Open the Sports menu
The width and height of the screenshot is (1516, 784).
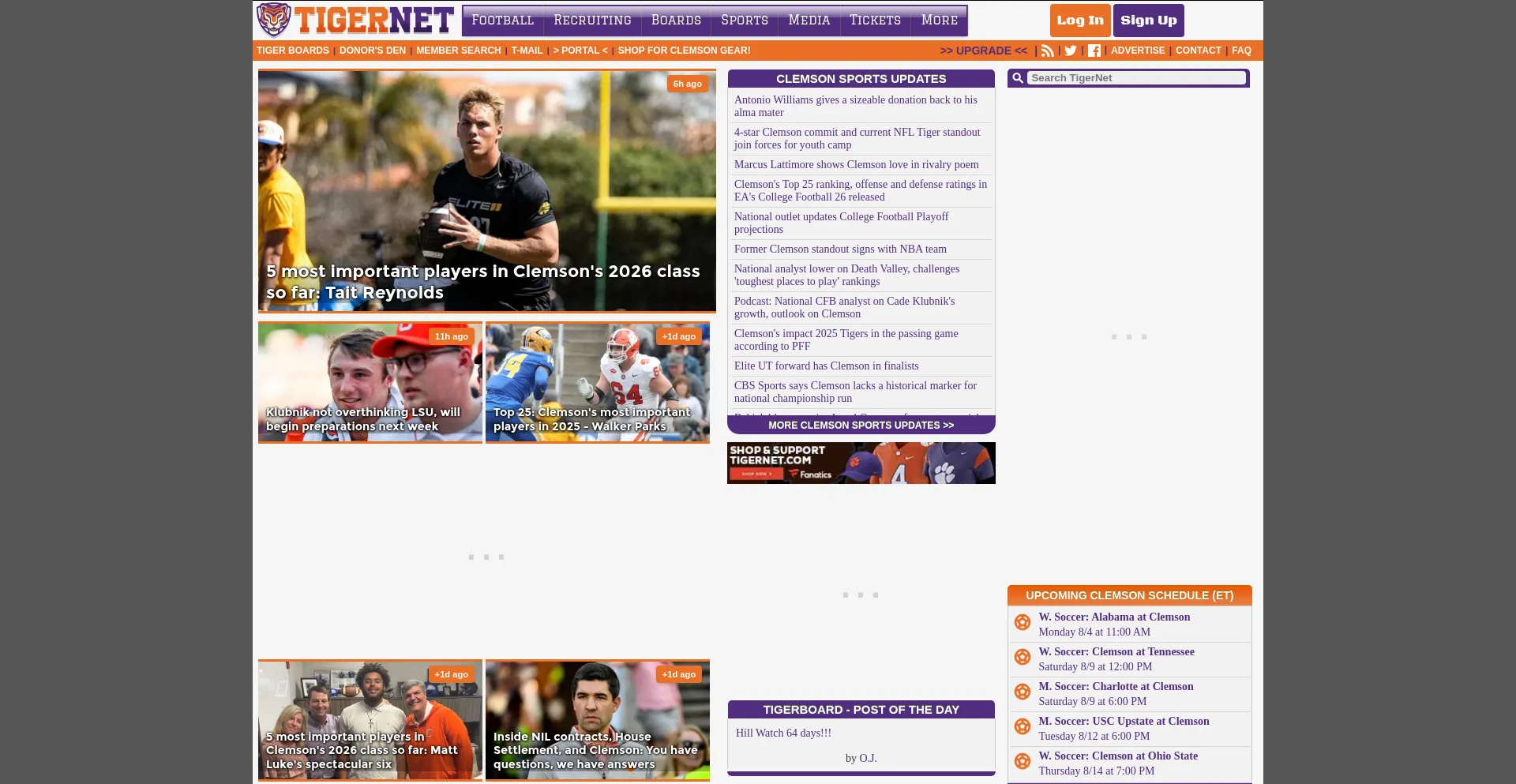click(745, 21)
